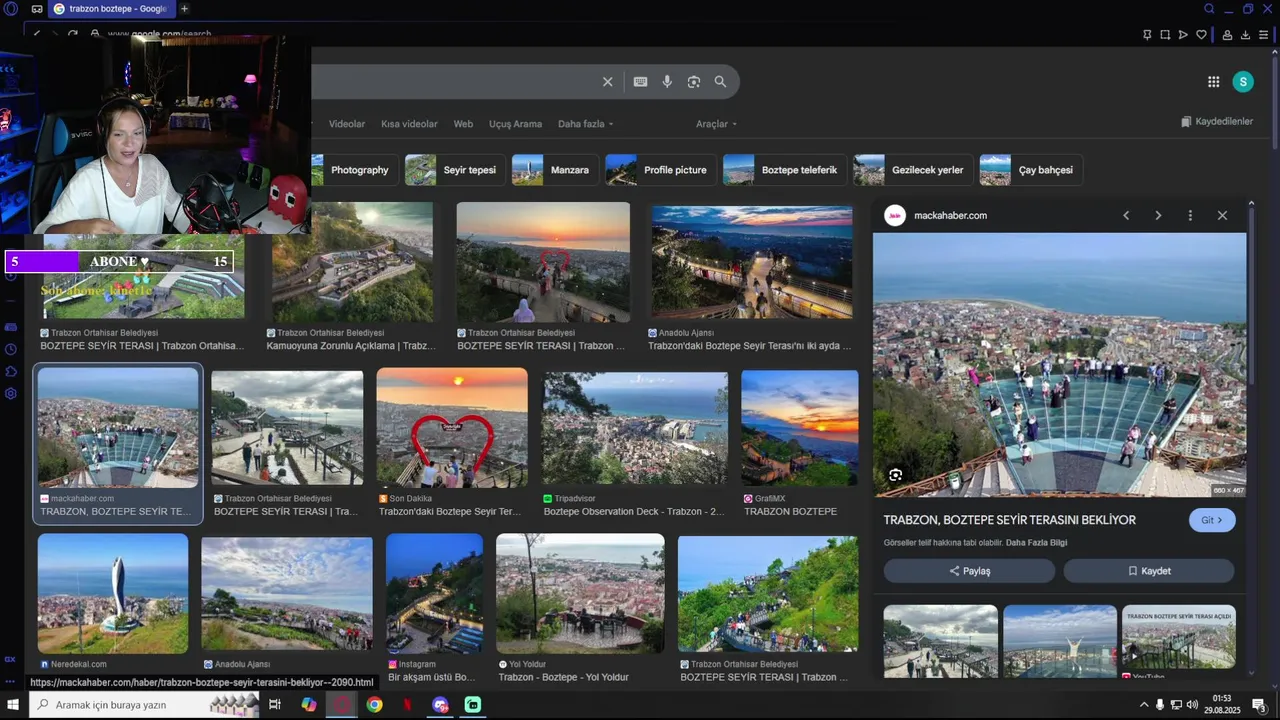Open the Tripadvisor Boztepe Observation Deck thumbnail
This screenshot has width=1280, height=720.
coord(635,428)
